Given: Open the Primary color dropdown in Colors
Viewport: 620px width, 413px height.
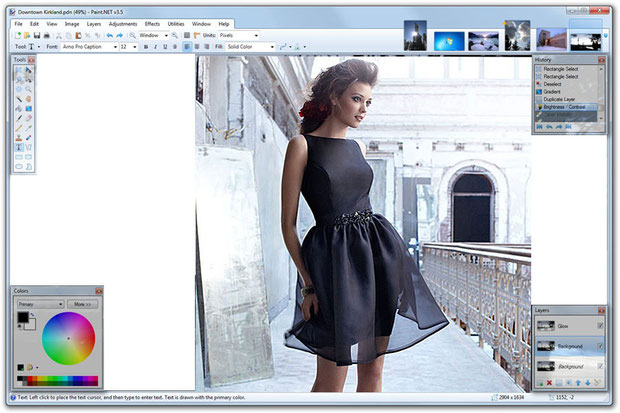Looking at the screenshot, I should click(40, 304).
